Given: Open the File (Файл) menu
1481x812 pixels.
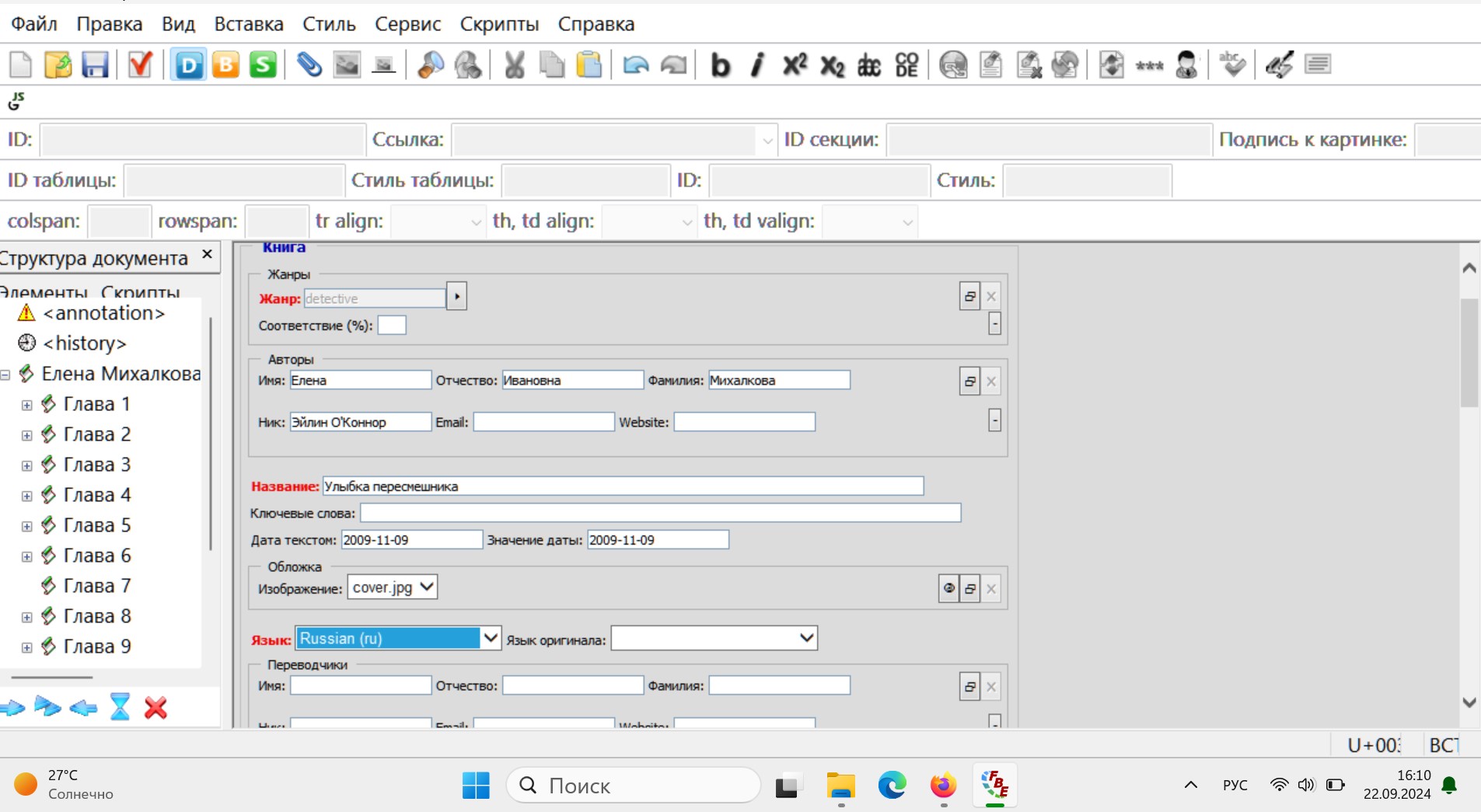Looking at the screenshot, I should click(x=34, y=24).
